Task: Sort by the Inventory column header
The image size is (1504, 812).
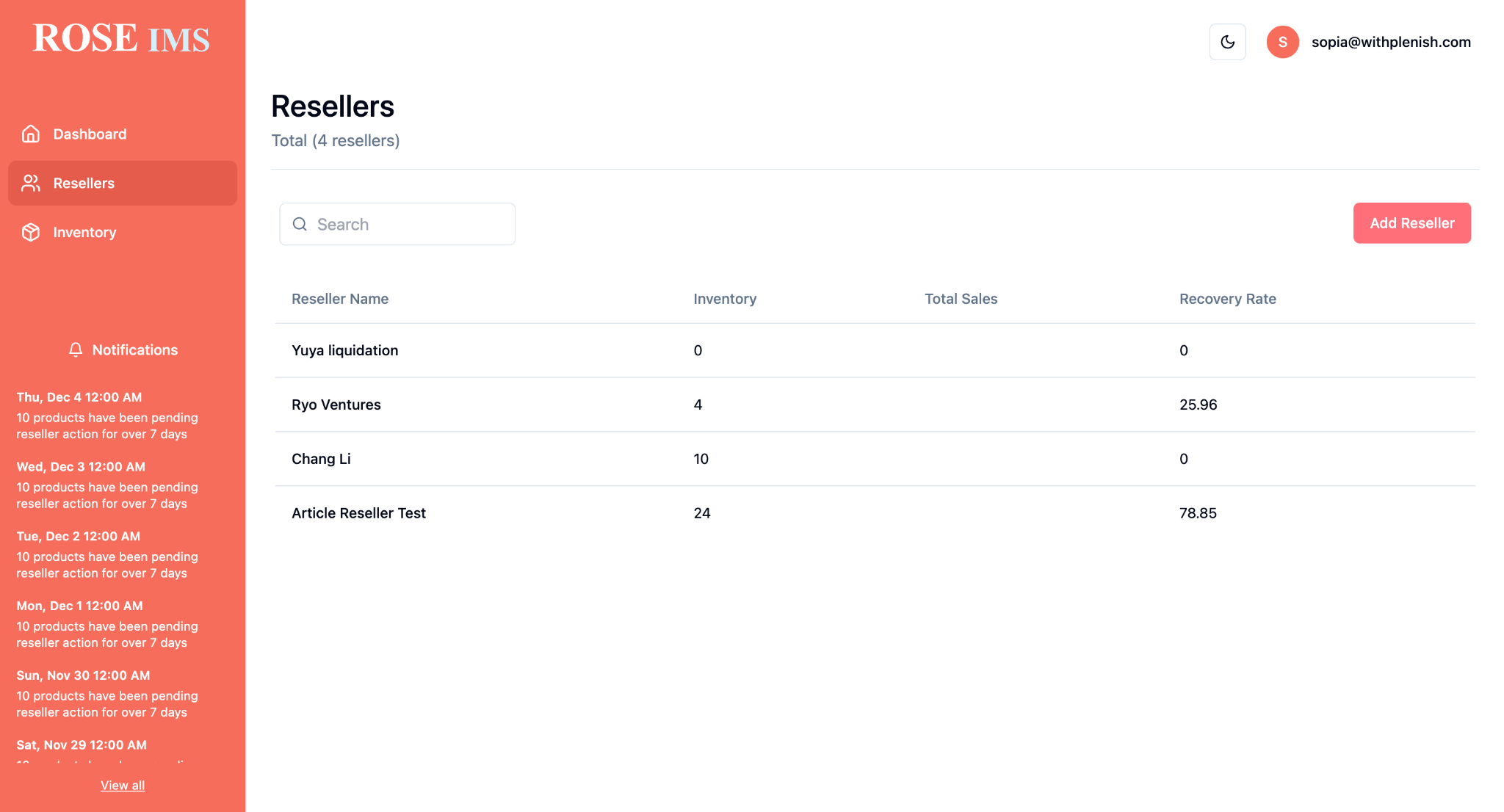Action: [725, 299]
